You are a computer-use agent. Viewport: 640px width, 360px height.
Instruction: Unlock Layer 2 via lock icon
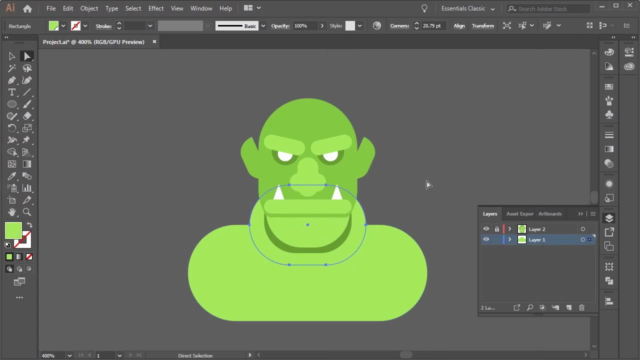[x=497, y=229]
